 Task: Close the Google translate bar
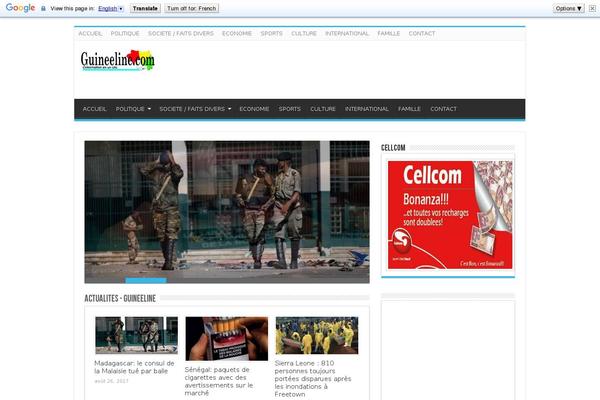(592, 8)
